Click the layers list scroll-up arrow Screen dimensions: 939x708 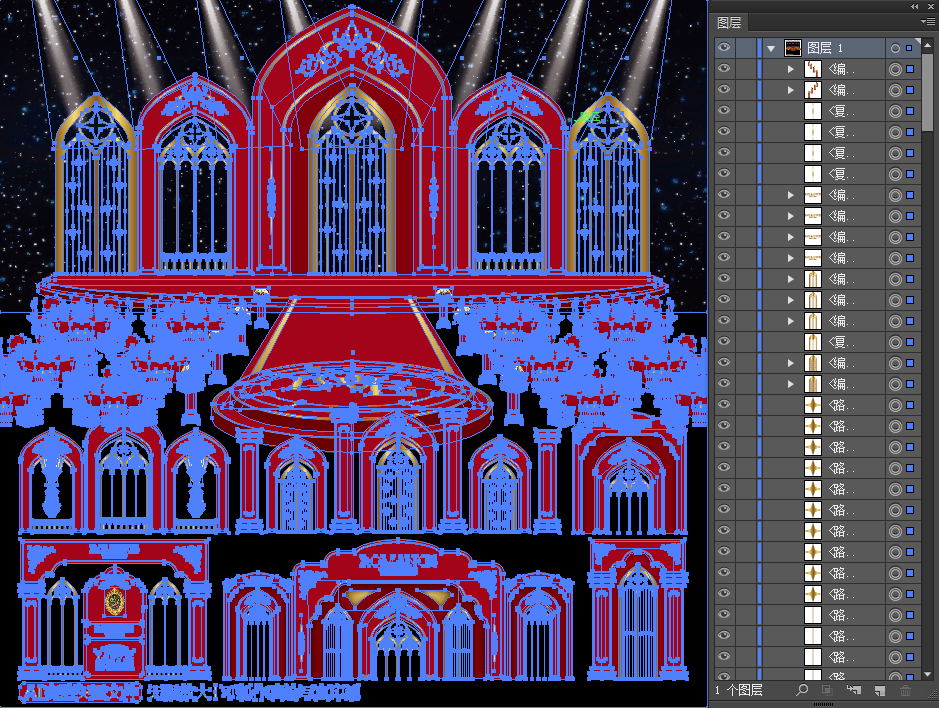928,46
